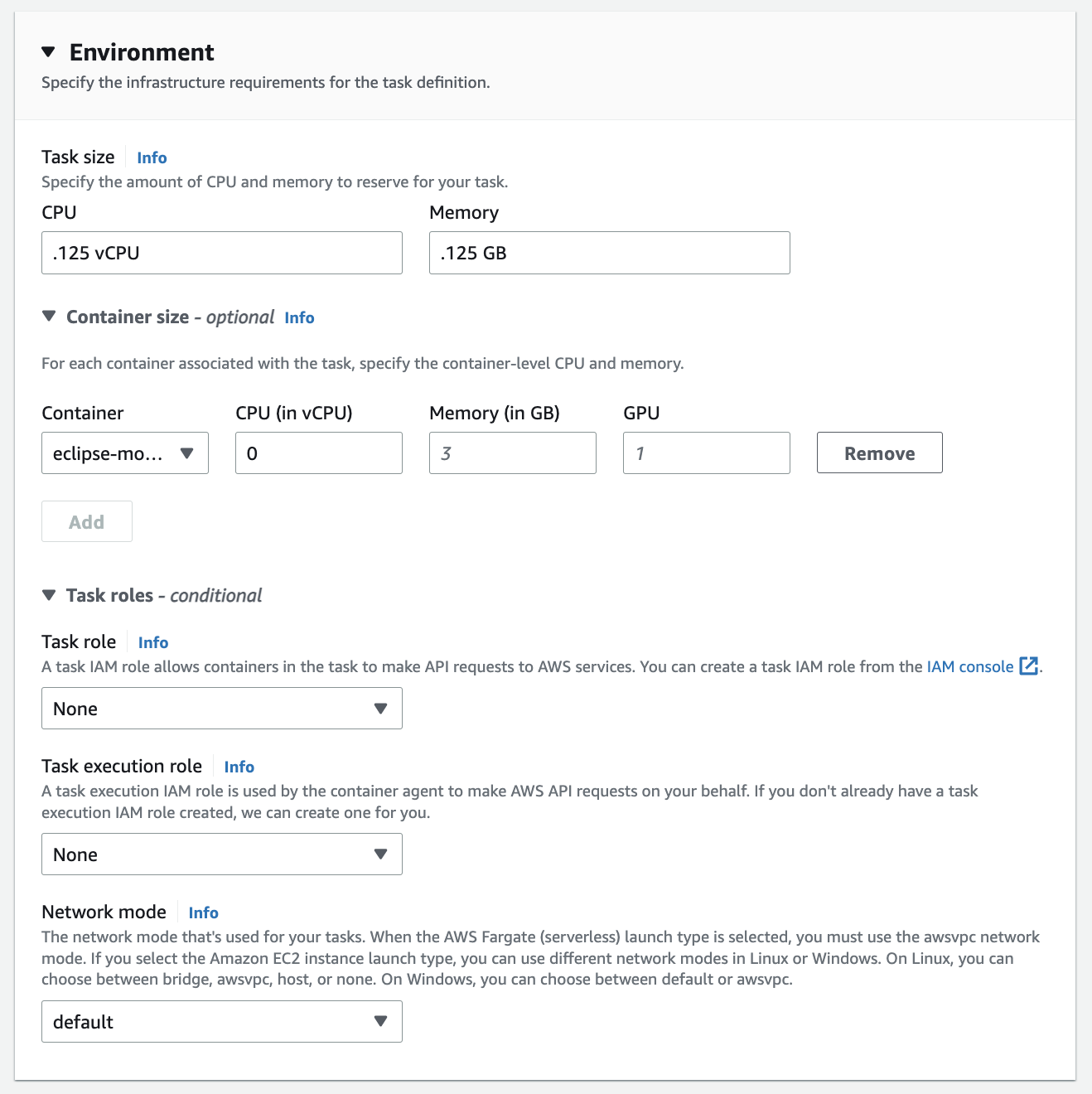Open Info link for Task role
This screenshot has width=1092, height=1094.
coord(153,642)
